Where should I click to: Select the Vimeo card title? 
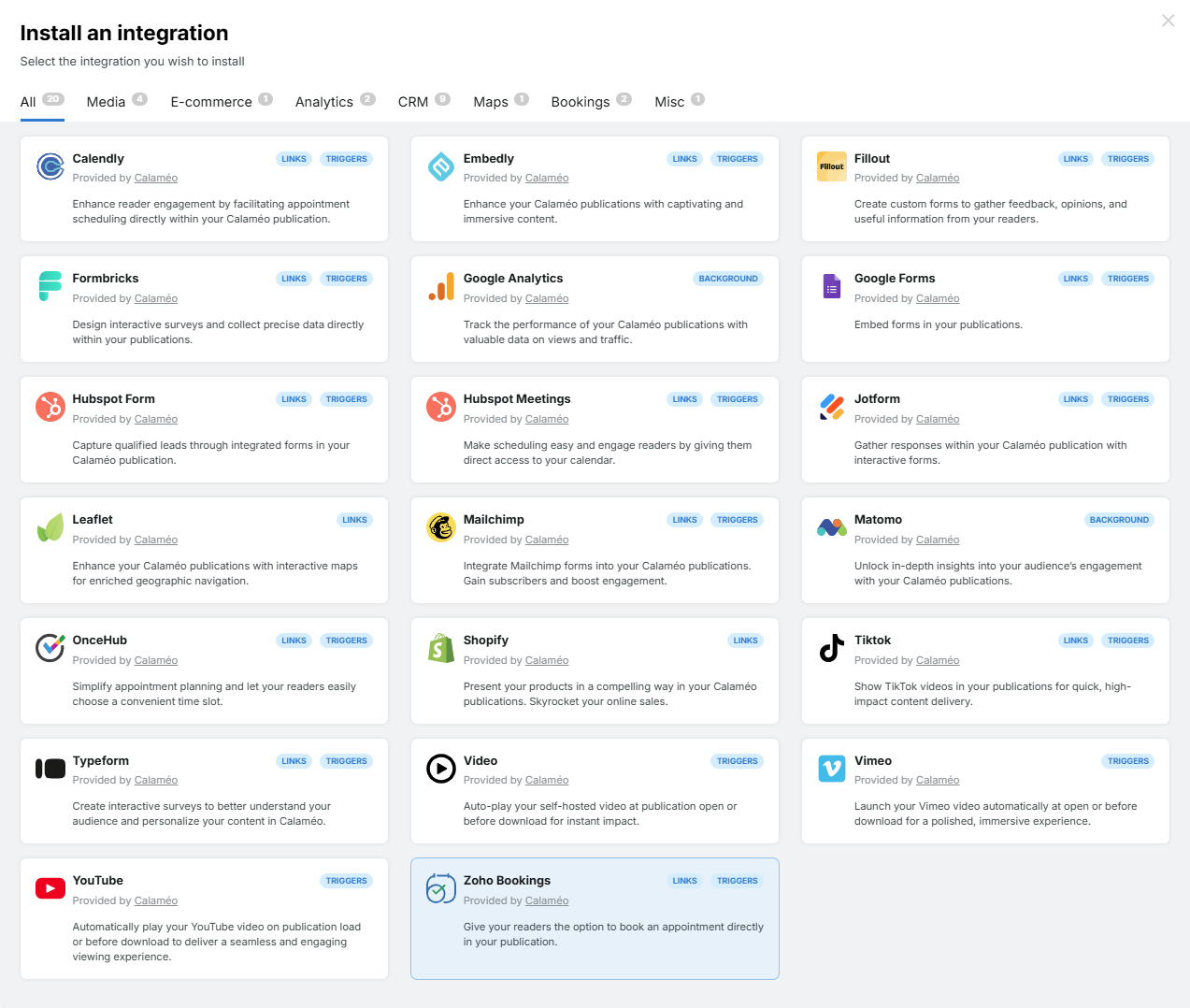click(873, 761)
